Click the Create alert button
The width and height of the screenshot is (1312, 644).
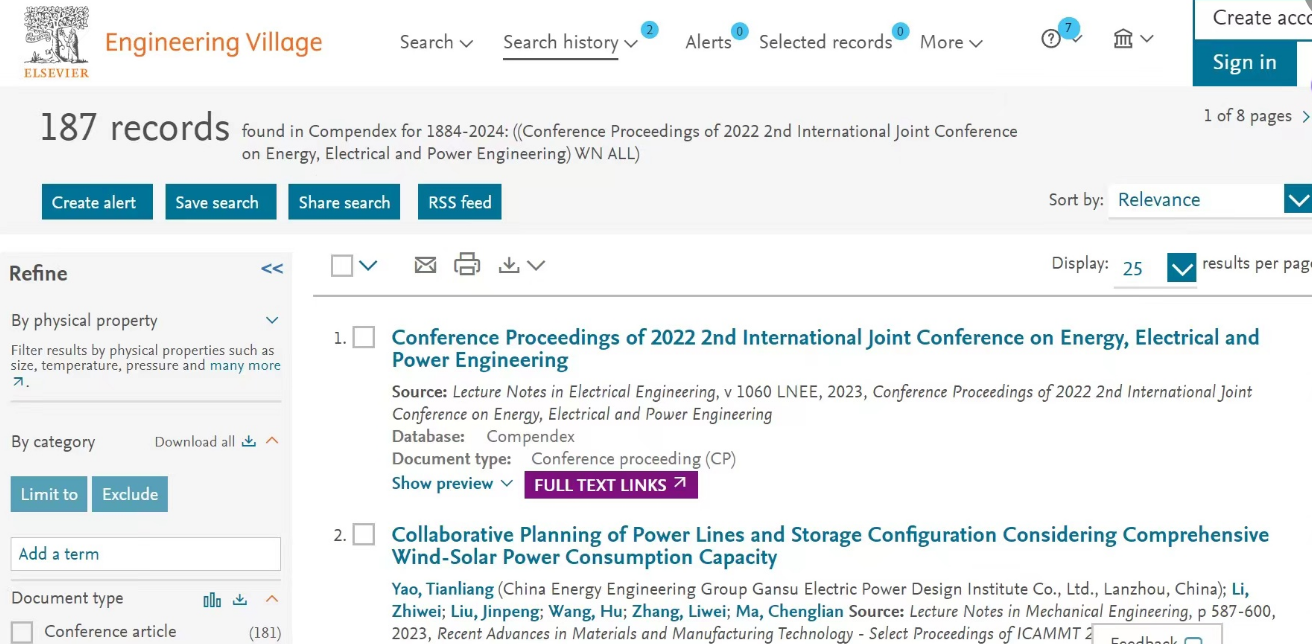coord(97,202)
